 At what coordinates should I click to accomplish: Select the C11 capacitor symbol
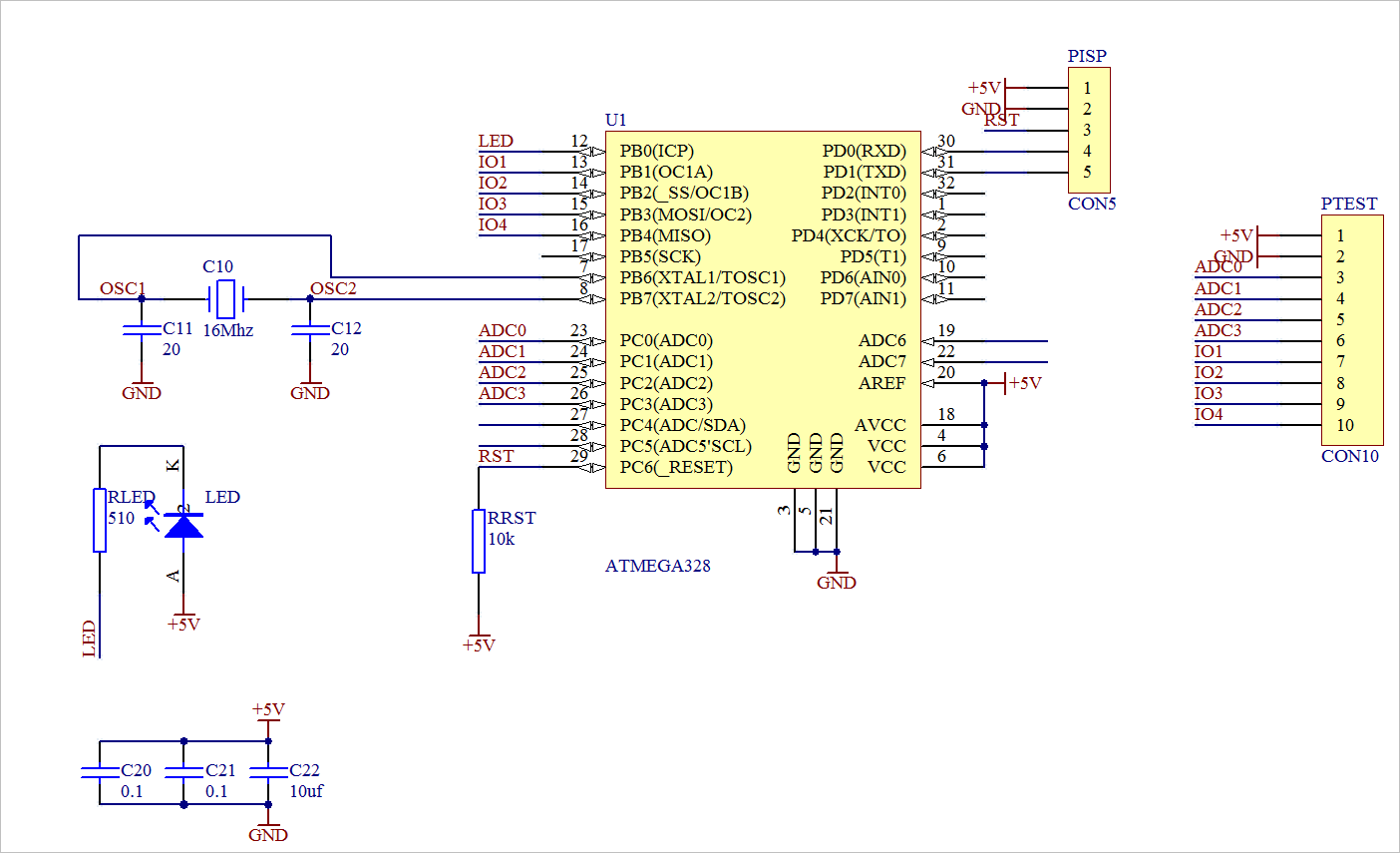(x=142, y=330)
